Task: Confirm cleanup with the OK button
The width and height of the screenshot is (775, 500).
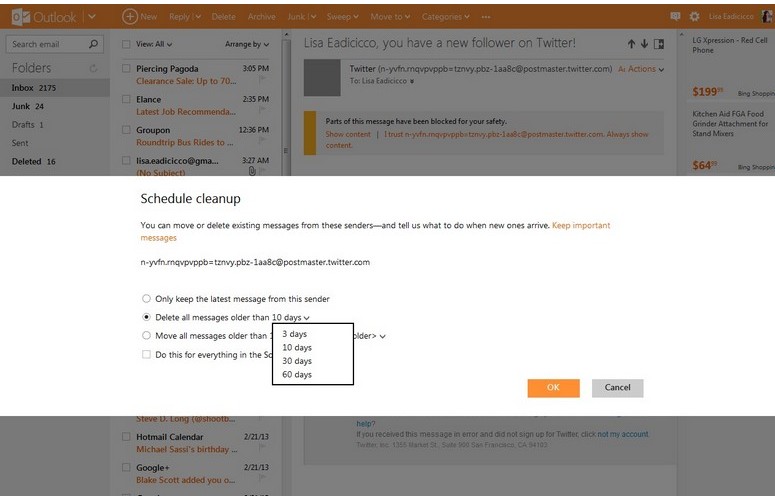Action: click(x=553, y=388)
